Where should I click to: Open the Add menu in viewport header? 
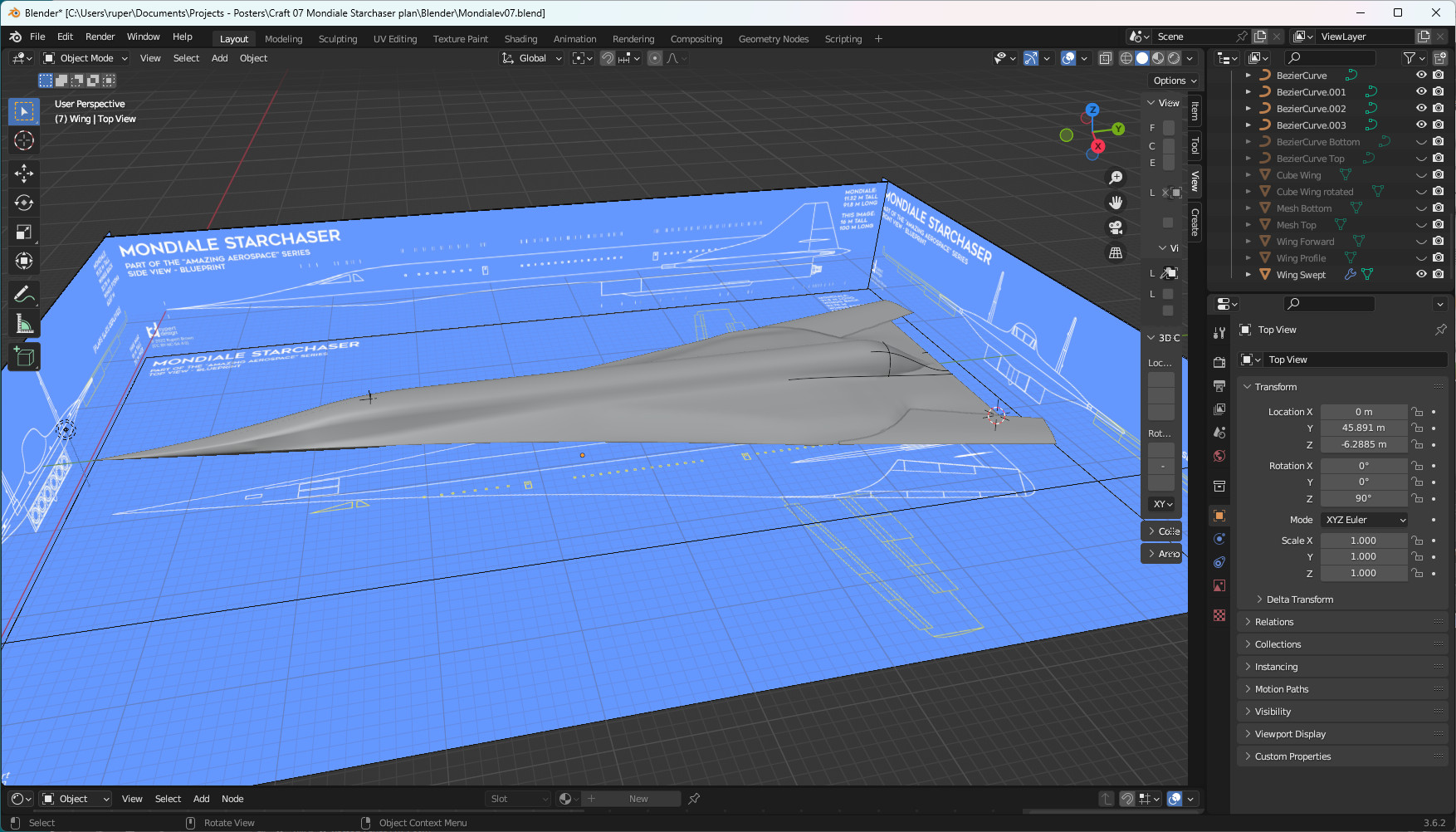click(x=219, y=58)
